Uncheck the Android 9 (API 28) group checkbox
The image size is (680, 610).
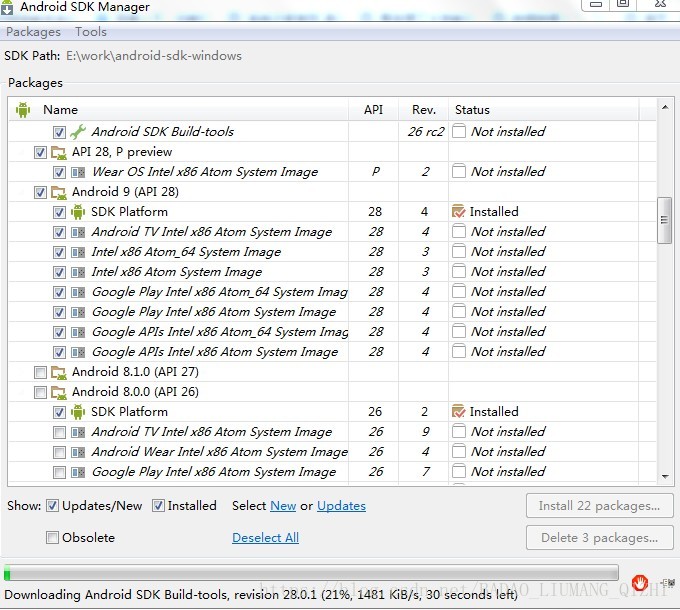[40, 192]
